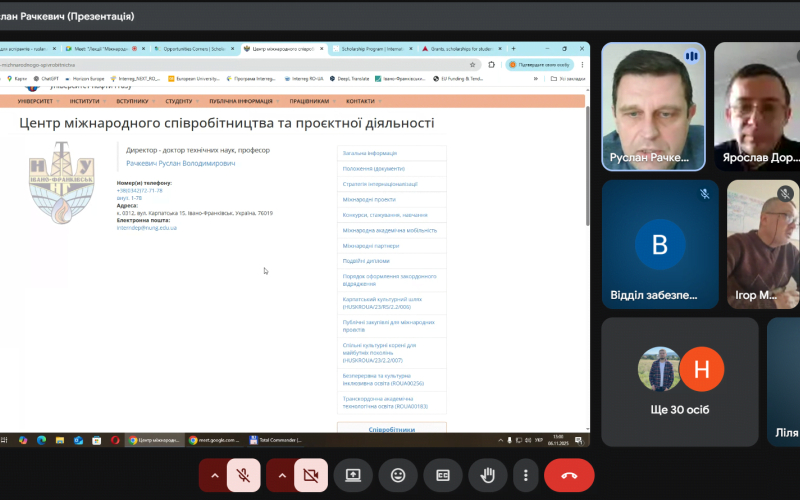Viewport: 800px width, 500px height.
Task: Open the emoji reactions picker
Action: pyautogui.click(x=398, y=475)
